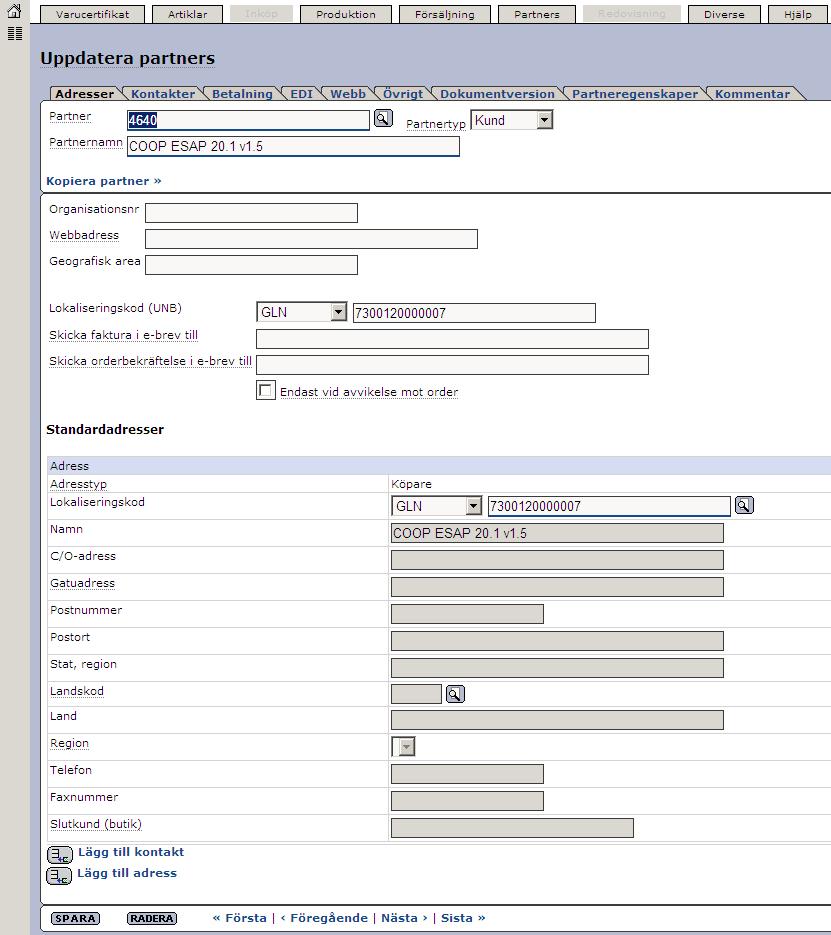Click the Kopiera partner link
Viewport: 831px width, 935px height.
coord(104,181)
